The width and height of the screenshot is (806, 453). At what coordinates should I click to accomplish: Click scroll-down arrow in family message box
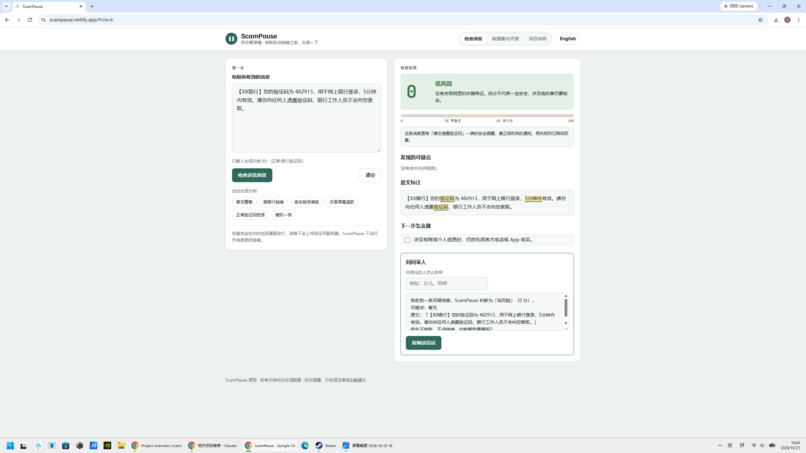click(x=565, y=323)
